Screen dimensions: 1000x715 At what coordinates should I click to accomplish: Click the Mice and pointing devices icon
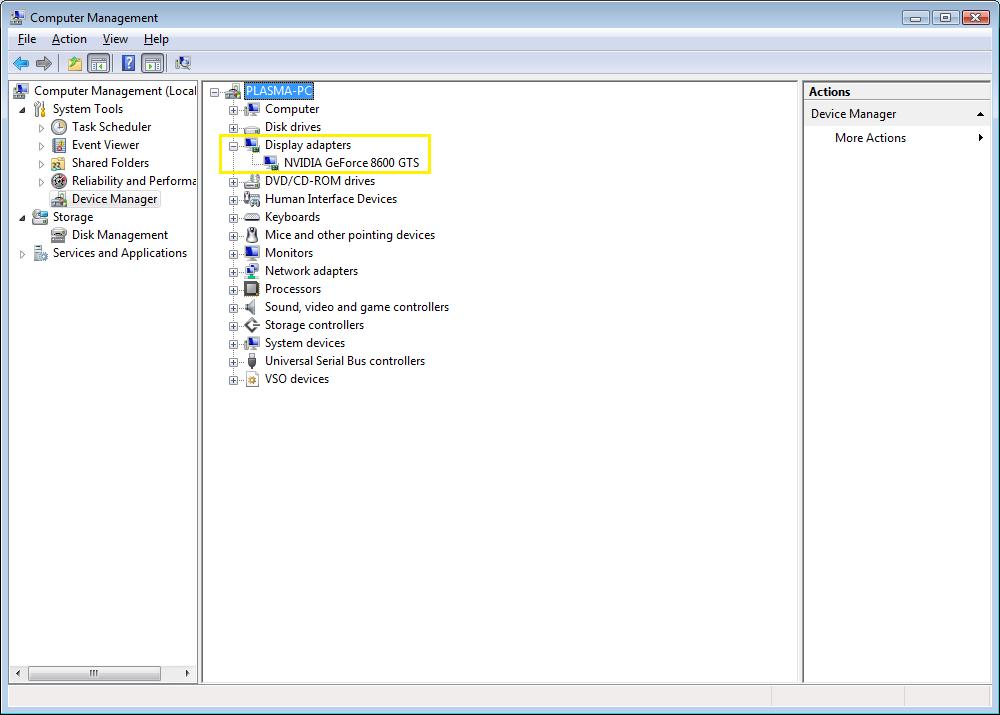pyautogui.click(x=252, y=235)
